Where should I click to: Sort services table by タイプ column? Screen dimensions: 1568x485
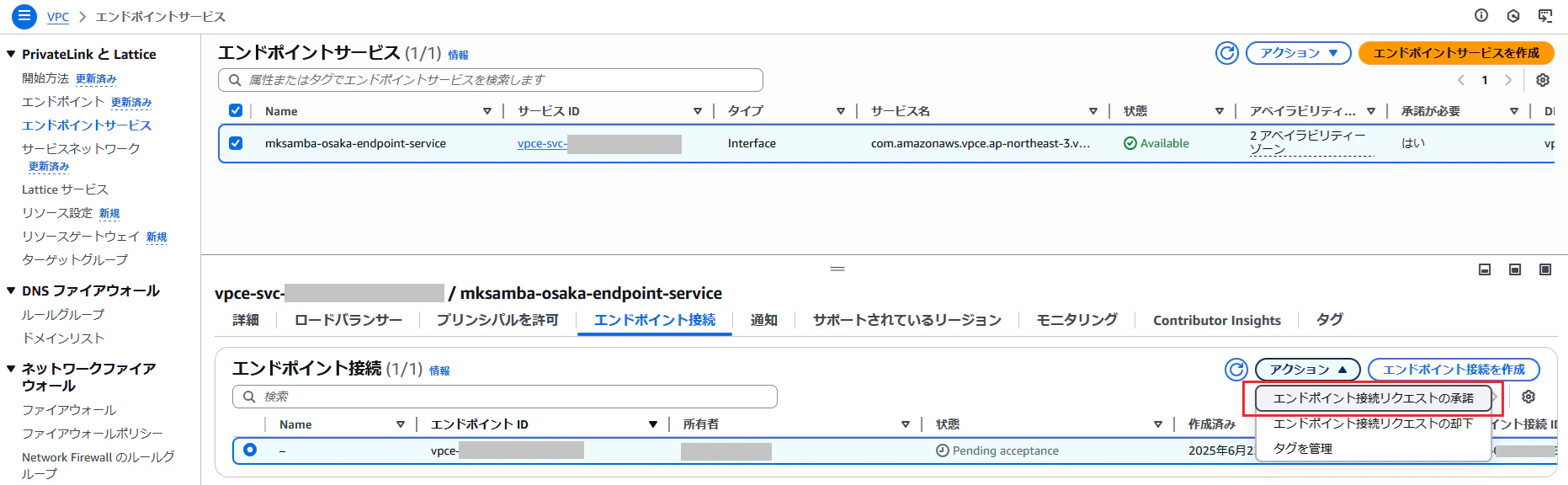click(841, 111)
